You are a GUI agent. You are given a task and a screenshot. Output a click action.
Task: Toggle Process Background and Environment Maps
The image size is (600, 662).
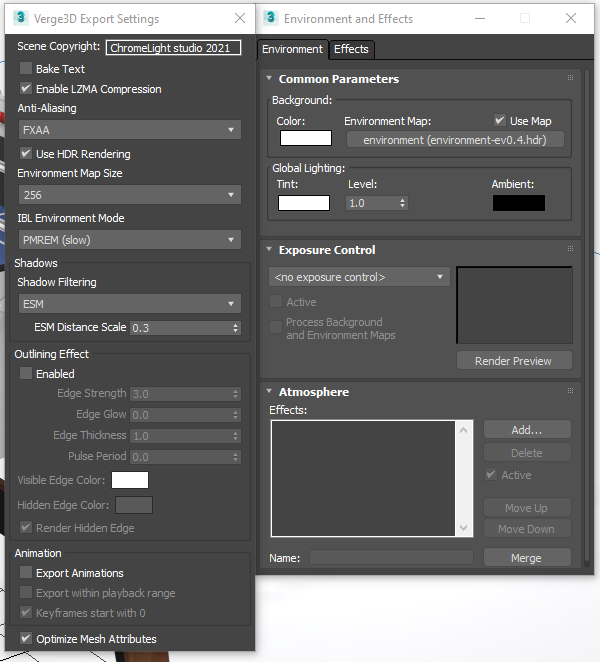coord(276,327)
